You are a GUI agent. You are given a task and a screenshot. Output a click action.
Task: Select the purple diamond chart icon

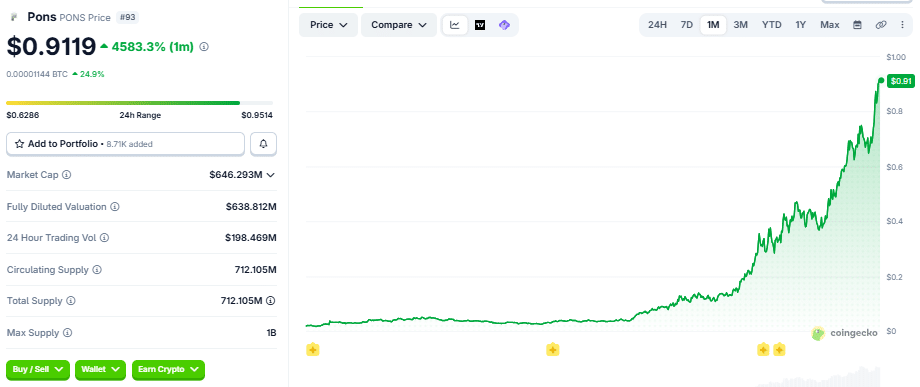coord(504,25)
